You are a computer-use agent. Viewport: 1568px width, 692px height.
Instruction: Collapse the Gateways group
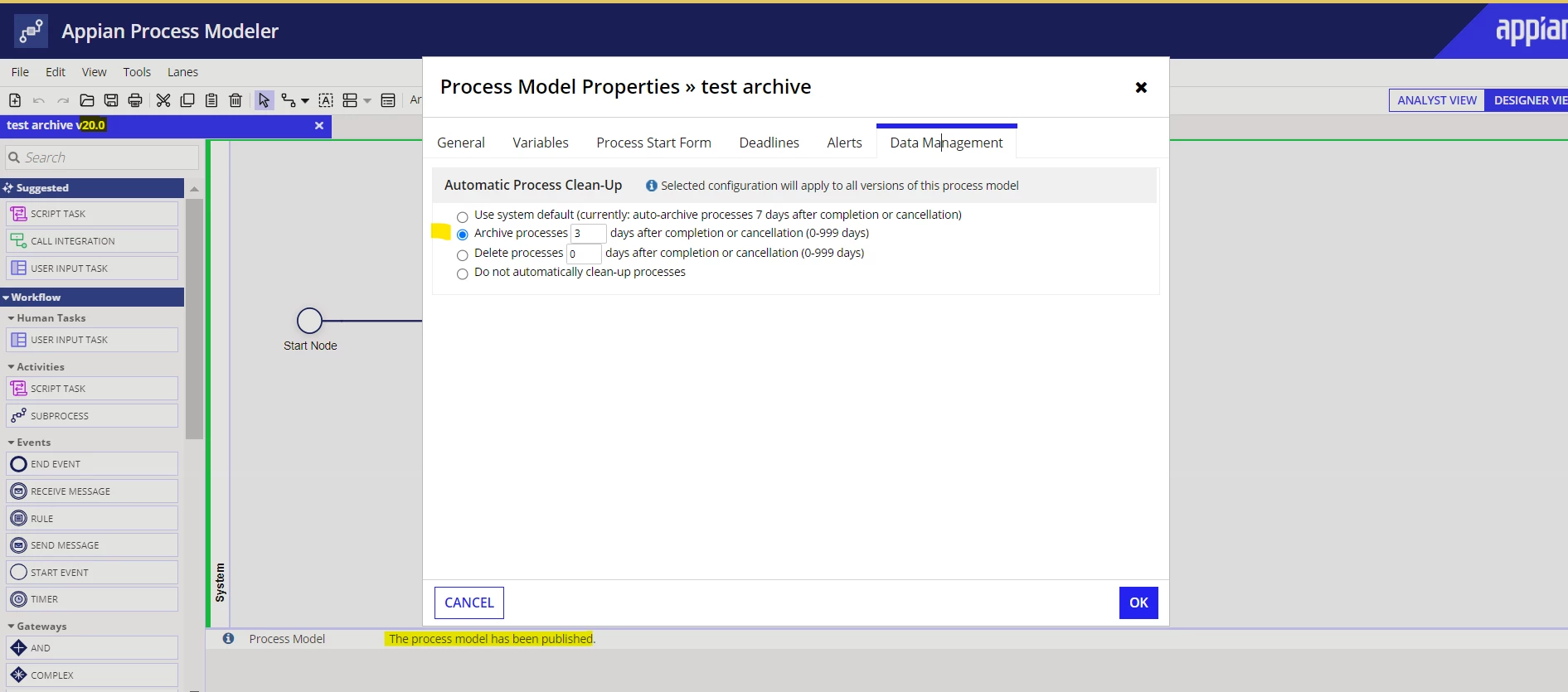(12, 627)
